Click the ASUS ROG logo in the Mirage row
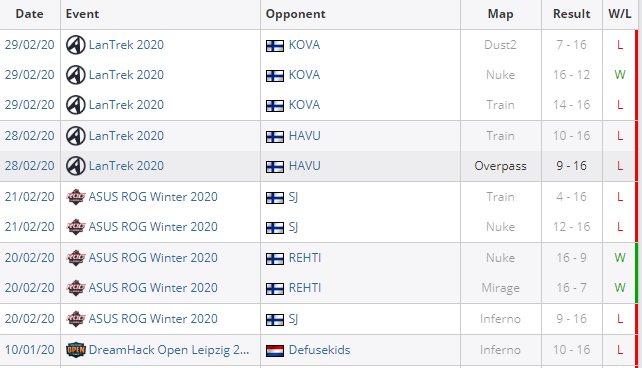Image resolution: width=642 pixels, height=368 pixels. coord(76,288)
